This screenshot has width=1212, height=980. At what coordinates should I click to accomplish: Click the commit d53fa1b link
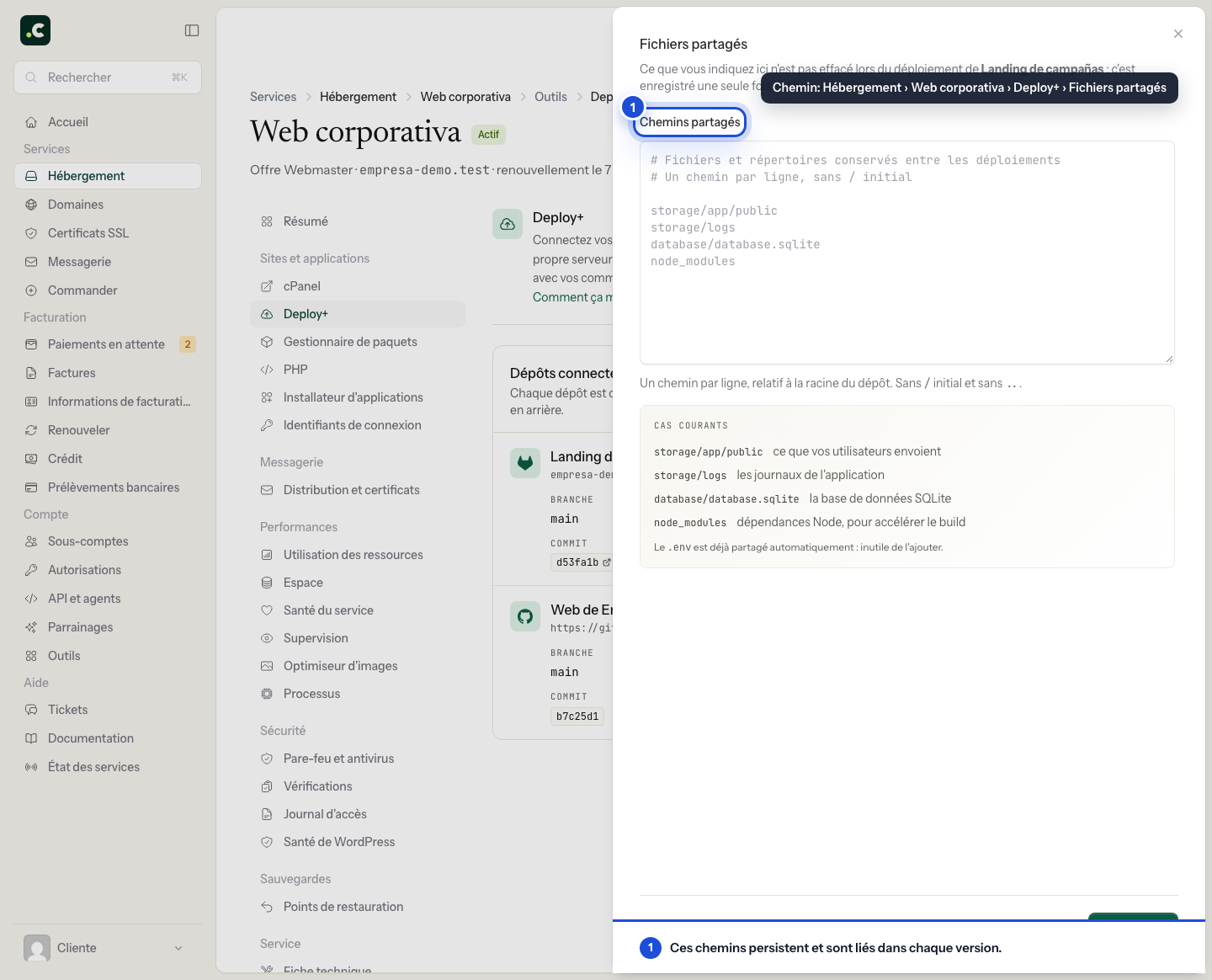582,562
